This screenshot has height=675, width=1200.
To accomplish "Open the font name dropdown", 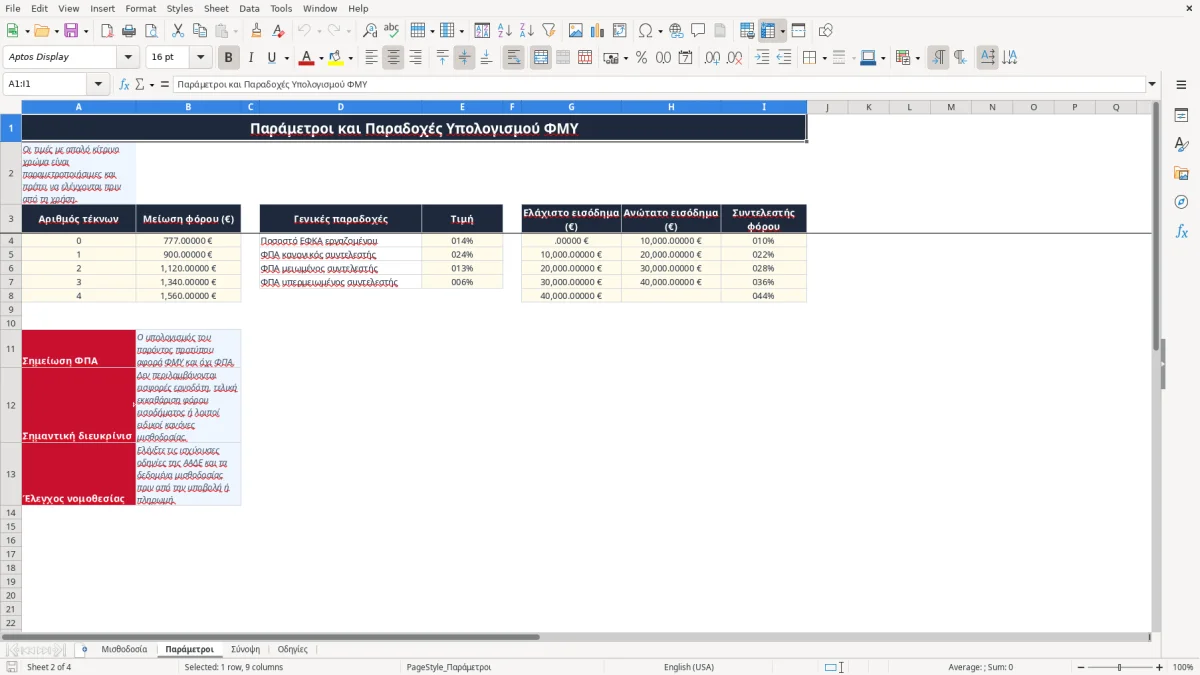I will (128, 57).
